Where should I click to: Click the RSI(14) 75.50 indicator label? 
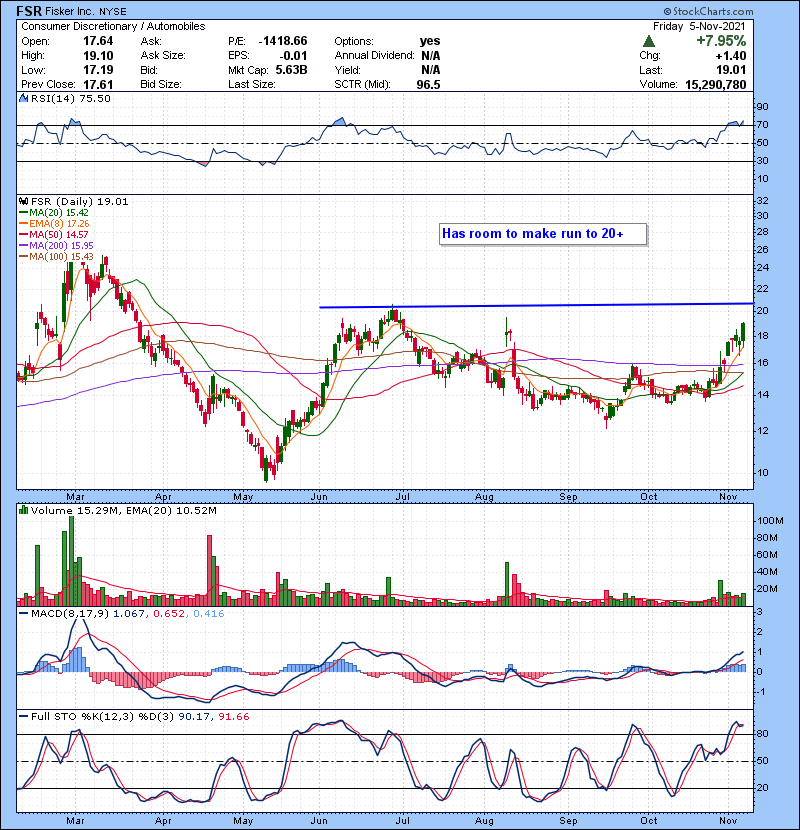(70, 98)
